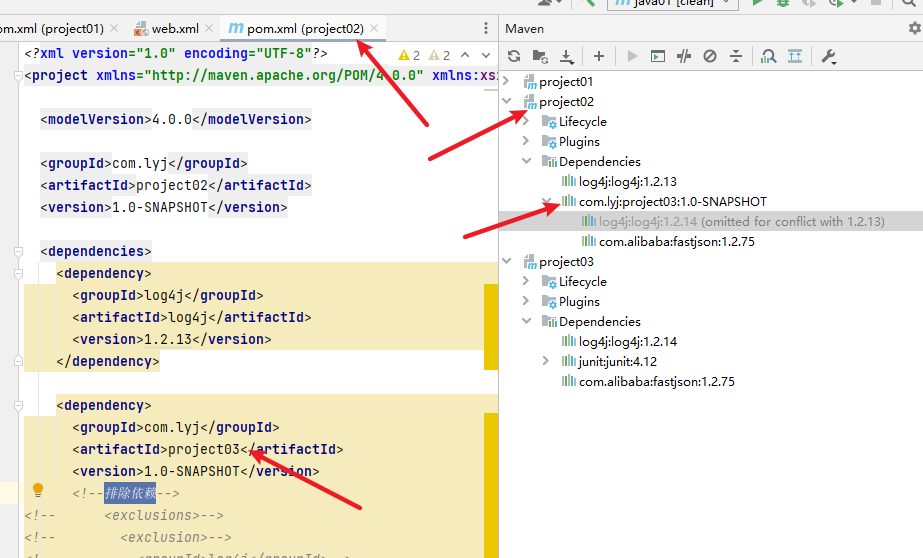The height and width of the screenshot is (558, 923).
Task: Add a Maven project with plus icon
Action: (x=599, y=57)
